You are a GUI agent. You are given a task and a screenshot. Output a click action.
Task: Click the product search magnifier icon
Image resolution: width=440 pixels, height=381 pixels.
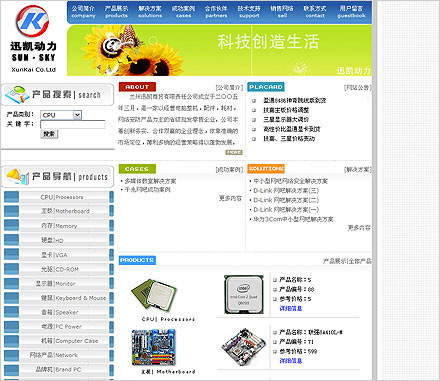[x=17, y=95]
